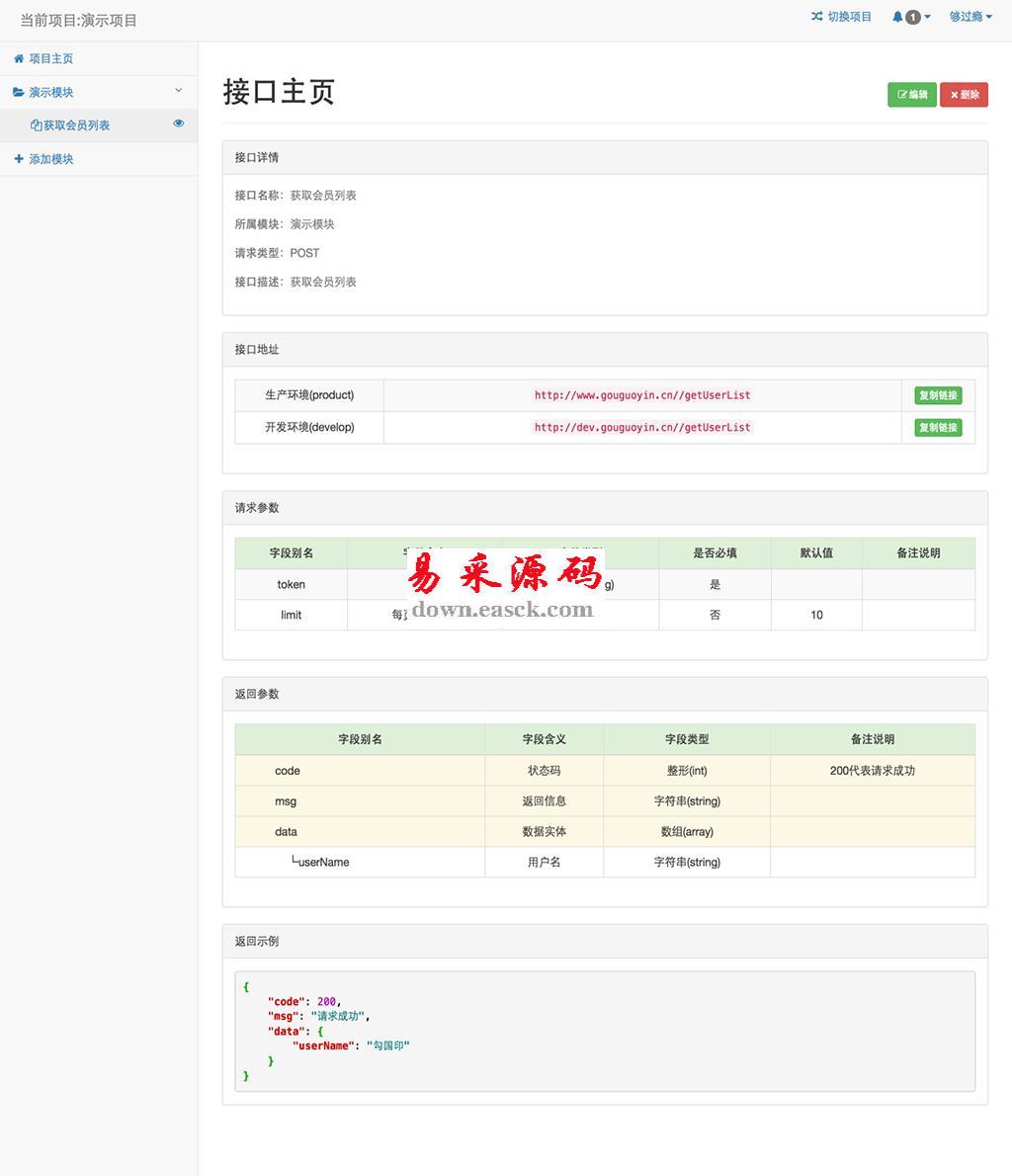Open the 够过瘾 user dropdown
1012x1176 pixels.
(970, 17)
